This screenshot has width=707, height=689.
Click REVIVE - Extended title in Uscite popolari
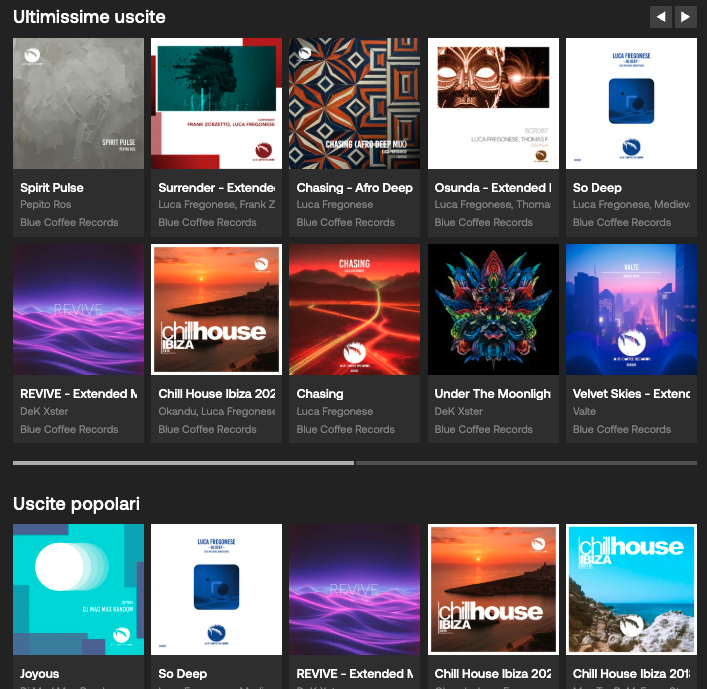coord(354,674)
